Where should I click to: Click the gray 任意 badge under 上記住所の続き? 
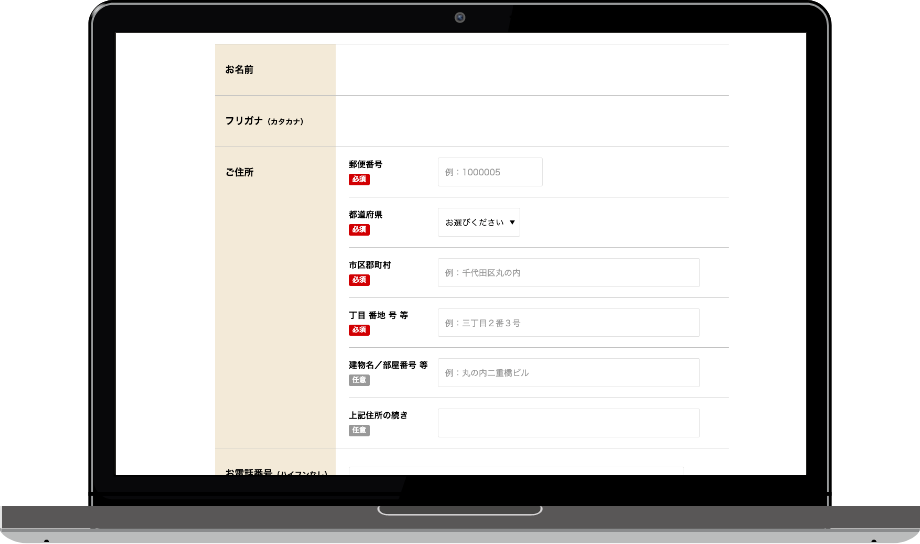pos(359,430)
